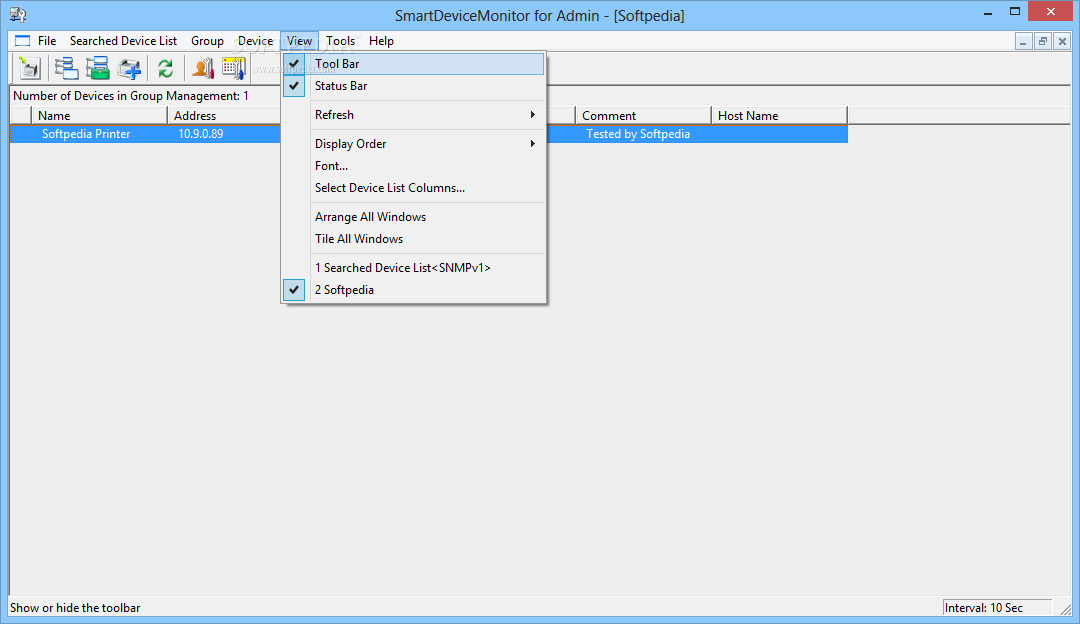Expand the Display Order submenu
Viewport: 1080px width, 624px height.
[x=413, y=144]
